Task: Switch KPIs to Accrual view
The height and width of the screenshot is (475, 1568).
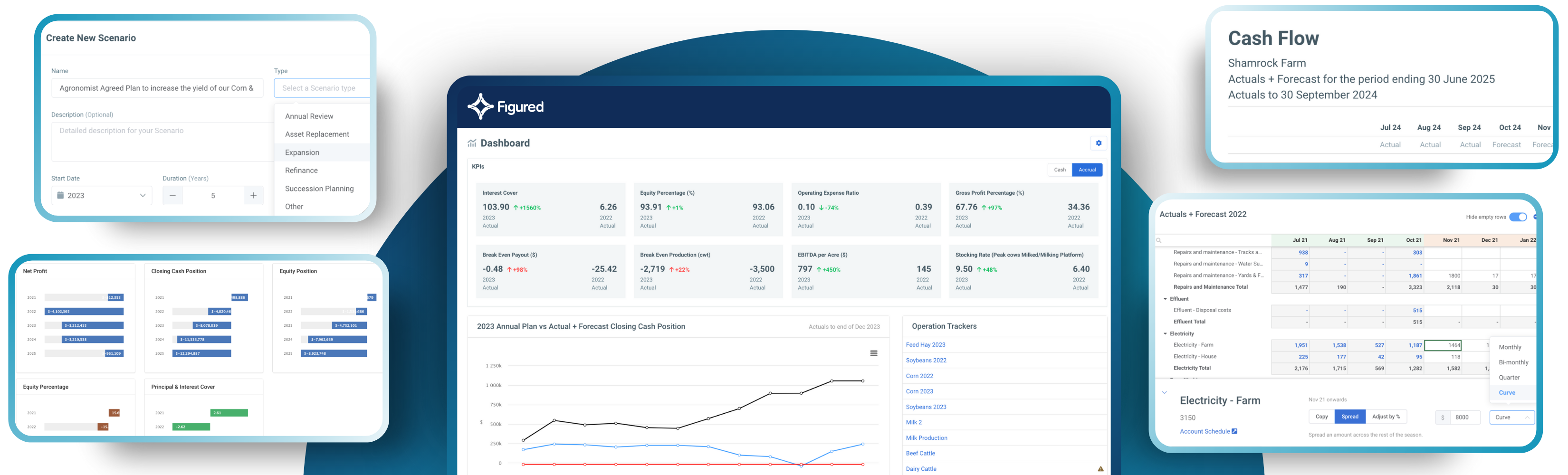Action: 1087,170
